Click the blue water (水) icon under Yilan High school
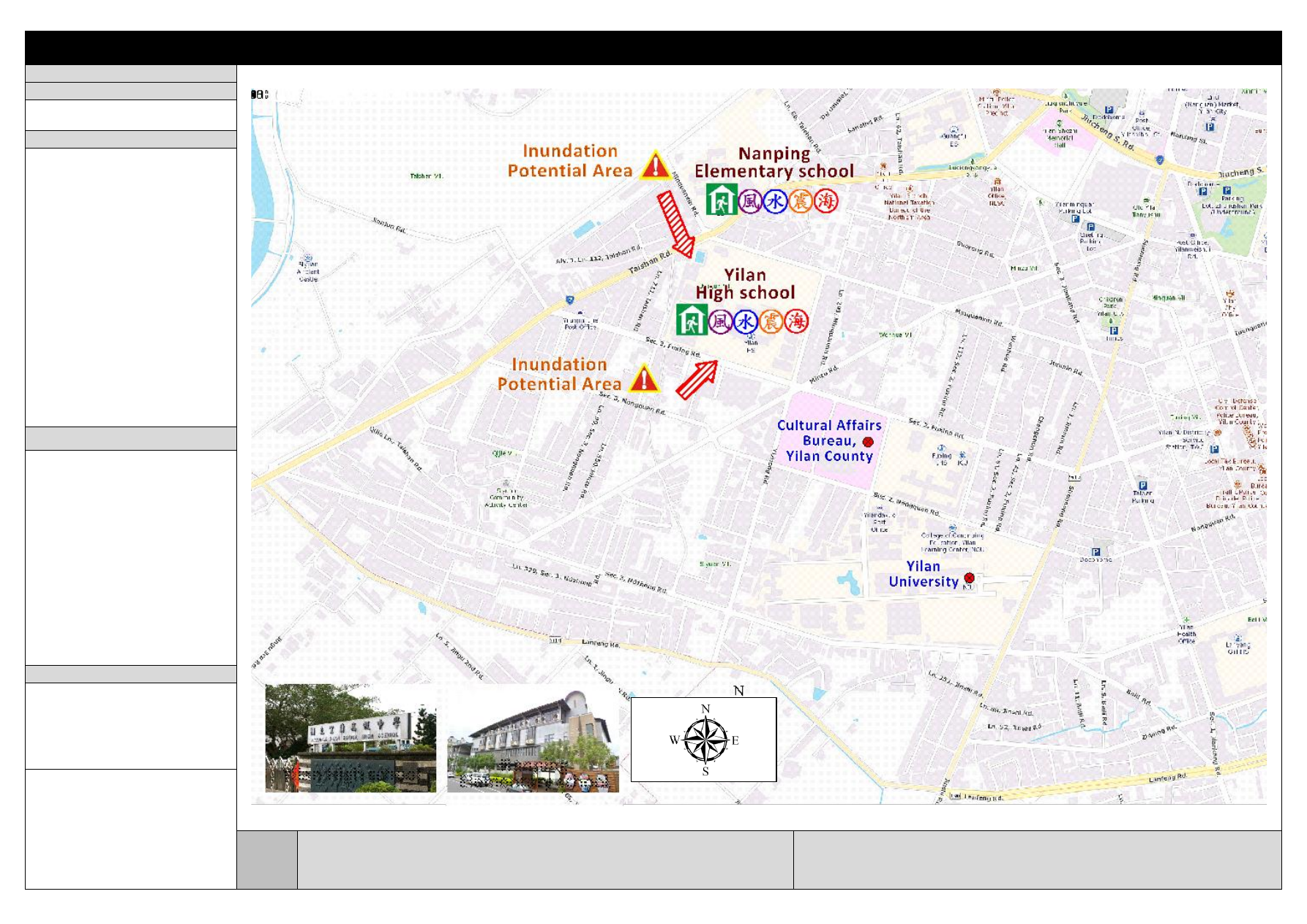 [x=746, y=321]
